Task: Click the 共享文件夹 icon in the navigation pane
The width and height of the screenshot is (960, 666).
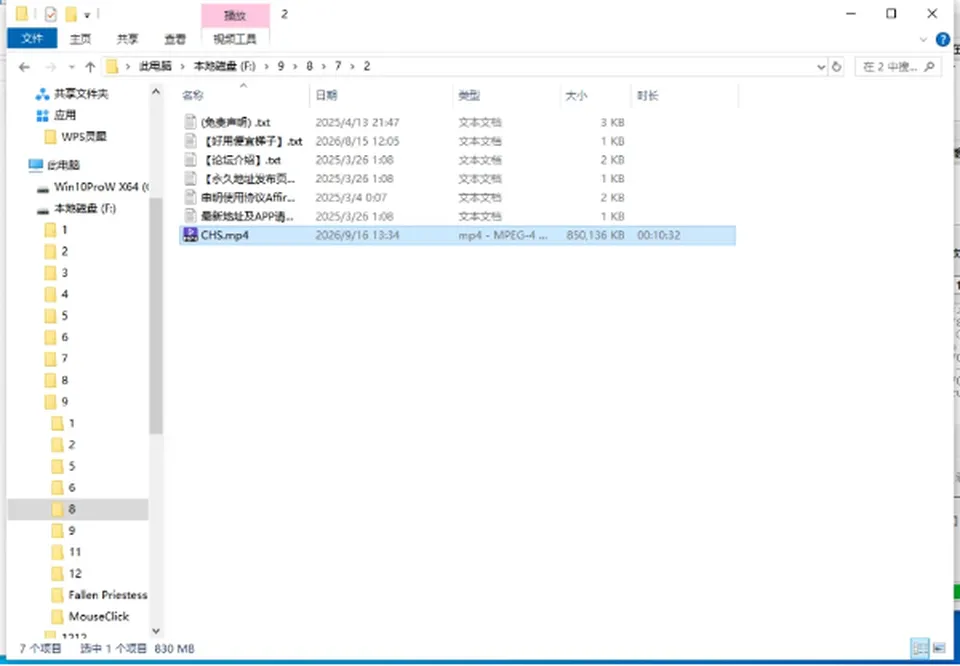Action: (42, 94)
